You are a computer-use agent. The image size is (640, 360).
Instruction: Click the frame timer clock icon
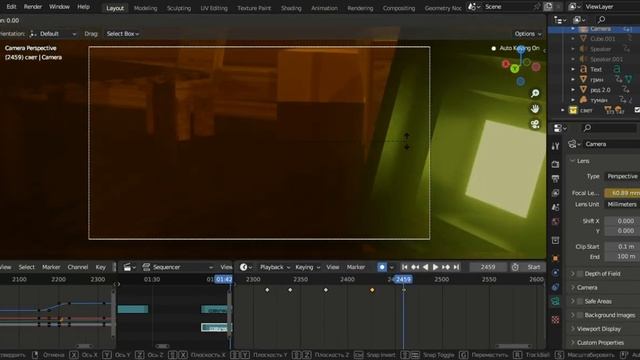515,267
